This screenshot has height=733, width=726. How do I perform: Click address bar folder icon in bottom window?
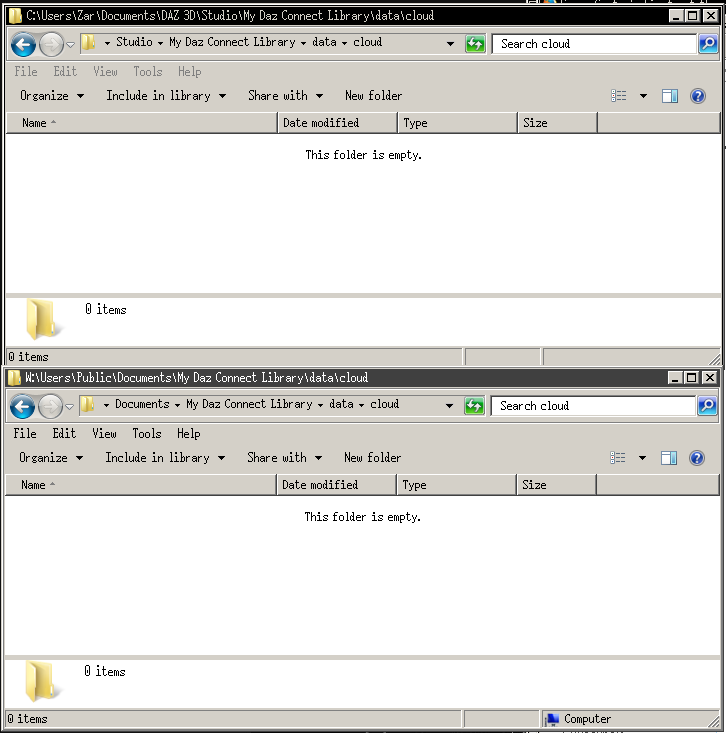pos(88,404)
